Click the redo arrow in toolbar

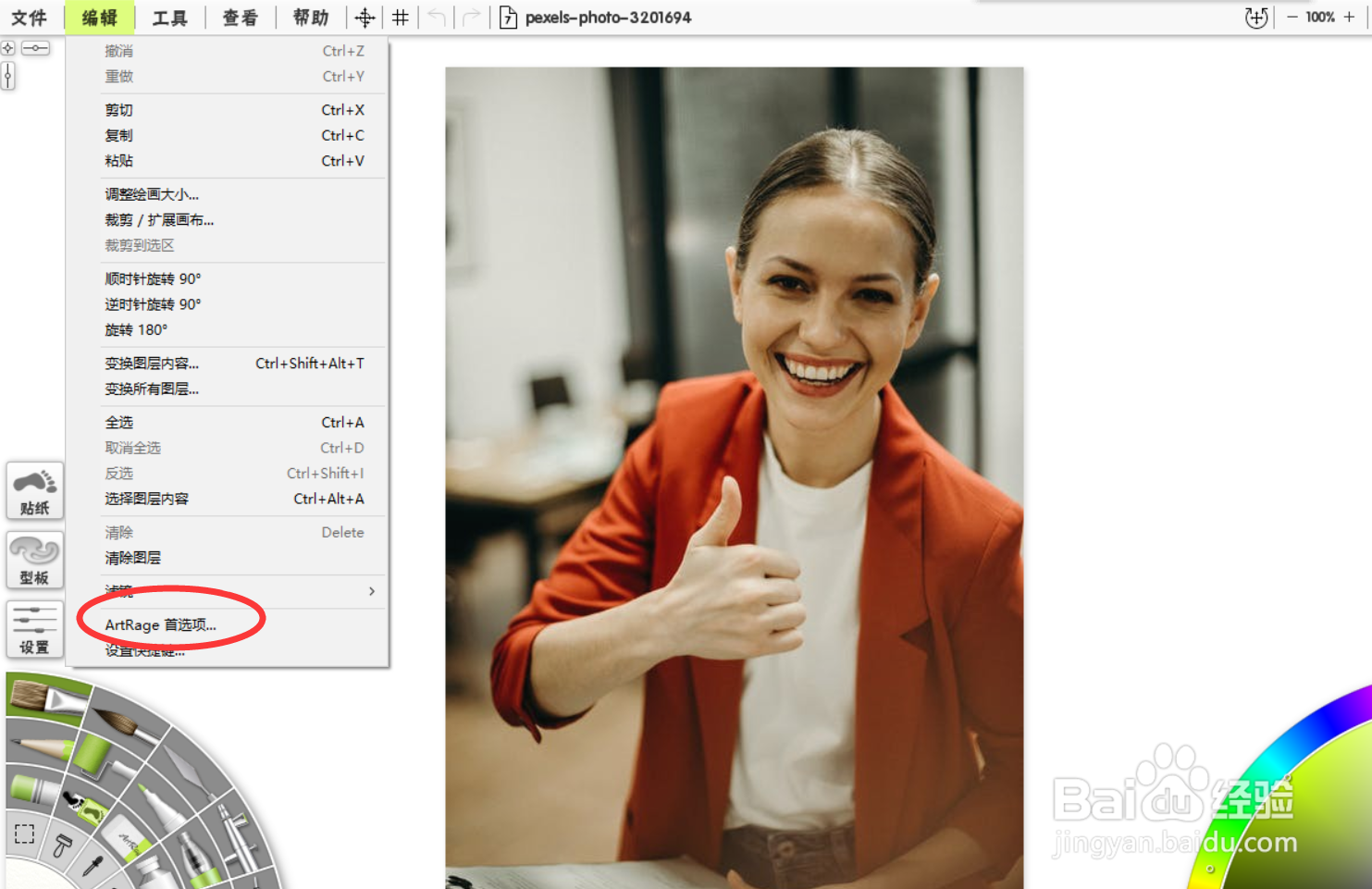coord(472,18)
